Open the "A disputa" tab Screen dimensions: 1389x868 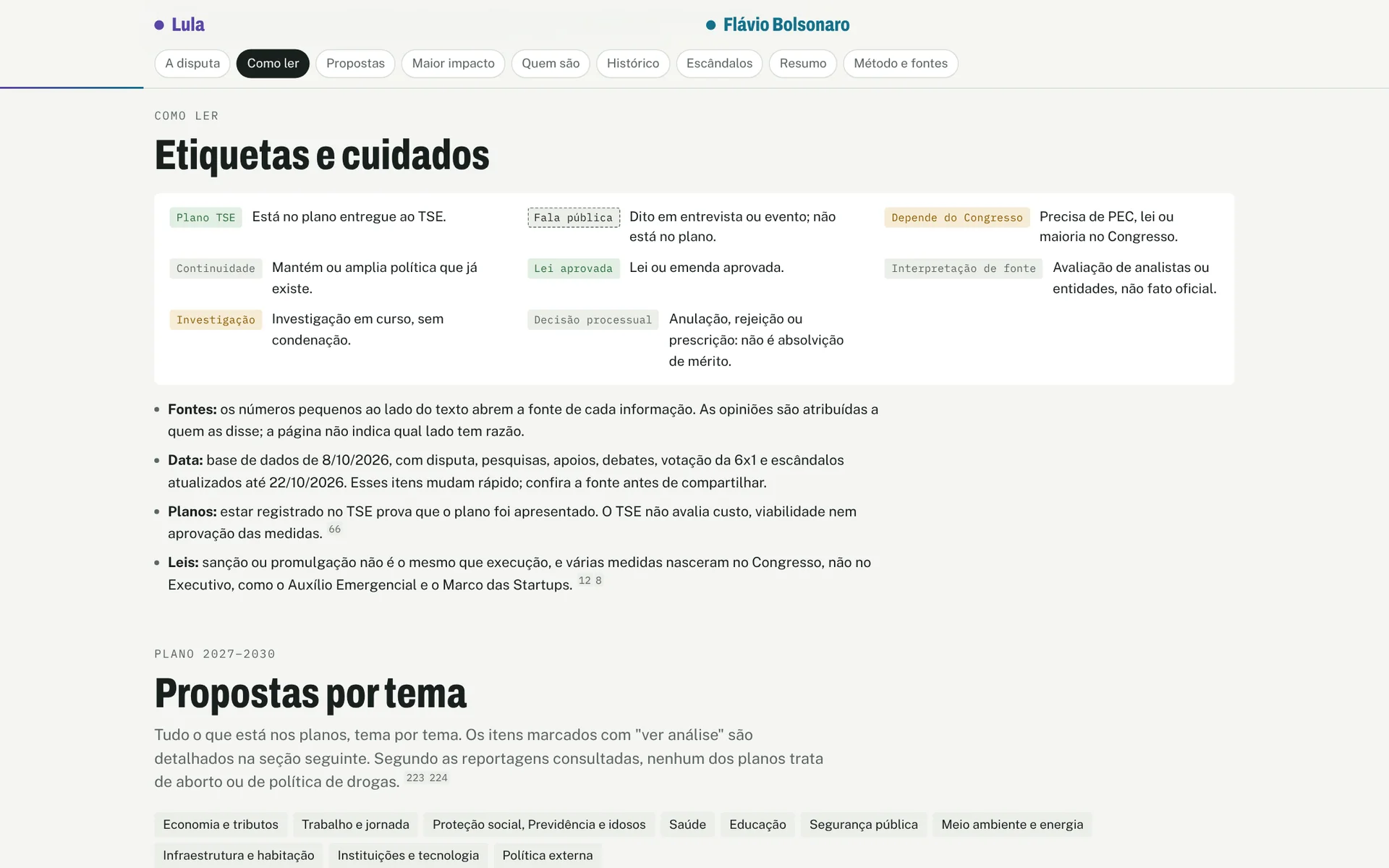click(192, 64)
